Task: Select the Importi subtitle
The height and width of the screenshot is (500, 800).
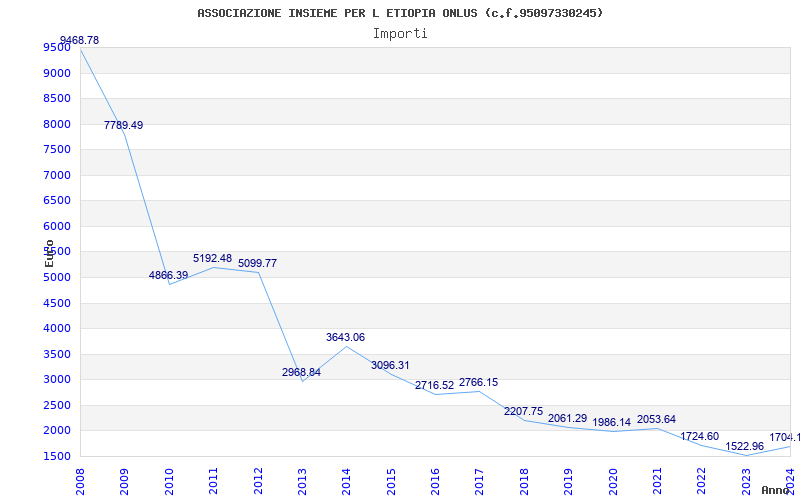Action: point(400,34)
